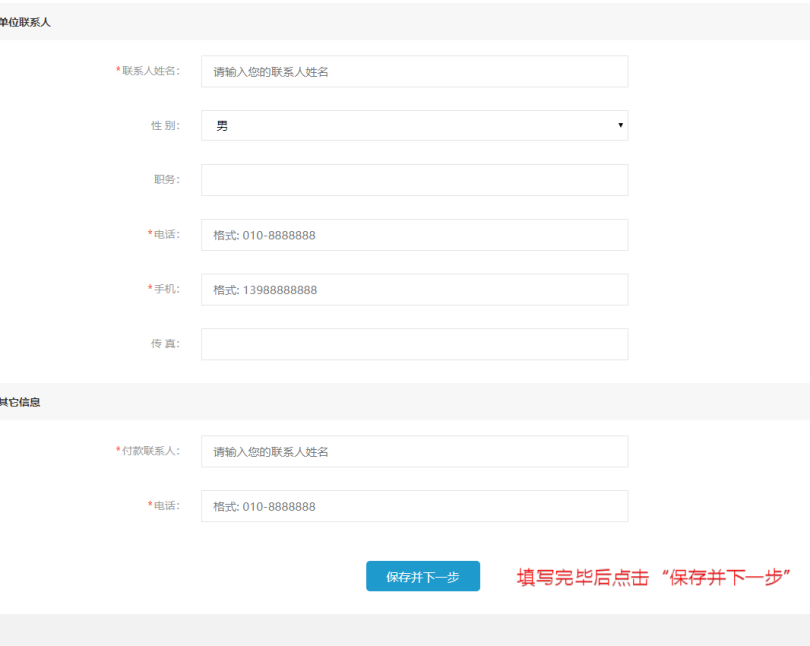
Task: Click the 付款联系人 label text
Action: tap(150, 451)
